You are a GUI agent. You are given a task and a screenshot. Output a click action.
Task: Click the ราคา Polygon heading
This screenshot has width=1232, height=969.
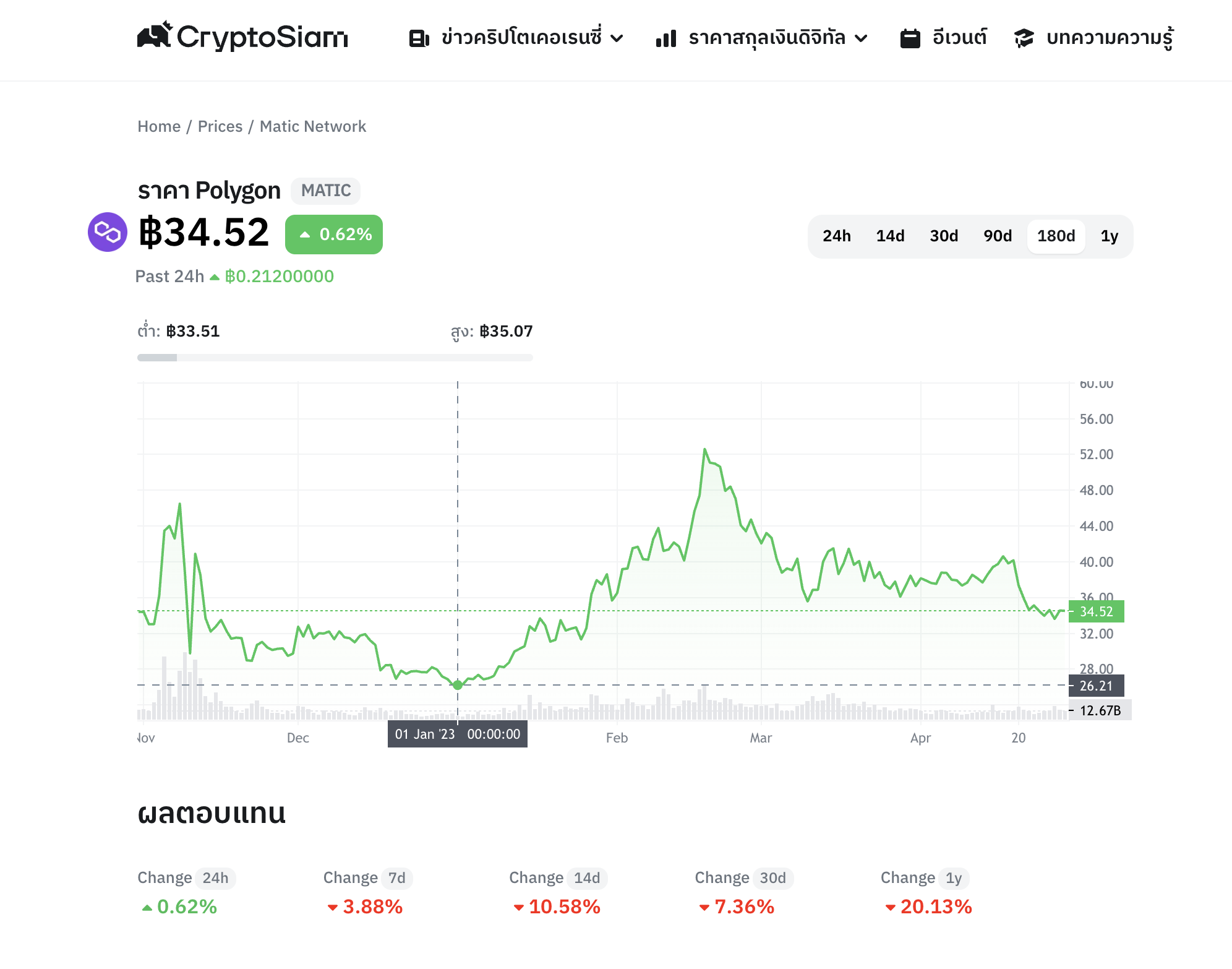(x=209, y=190)
